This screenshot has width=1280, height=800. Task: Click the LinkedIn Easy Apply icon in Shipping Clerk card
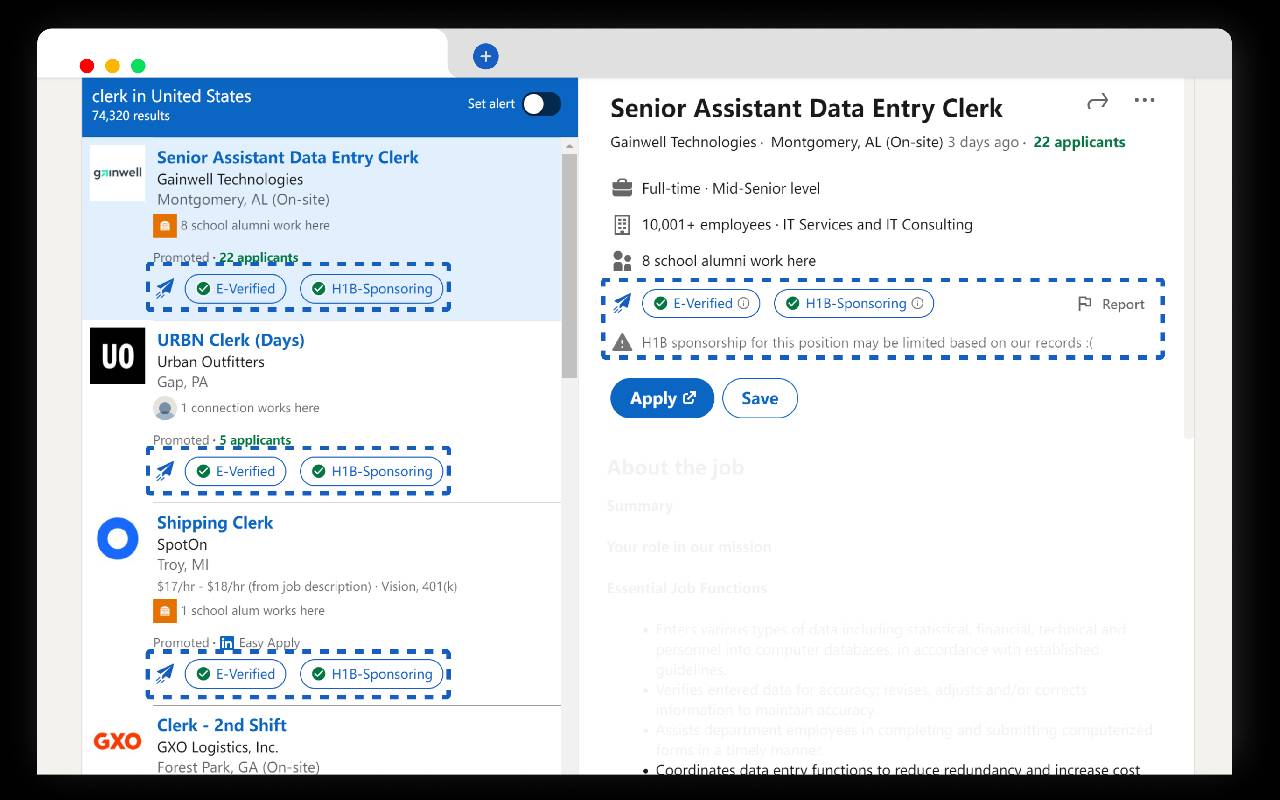pos(227,643)
